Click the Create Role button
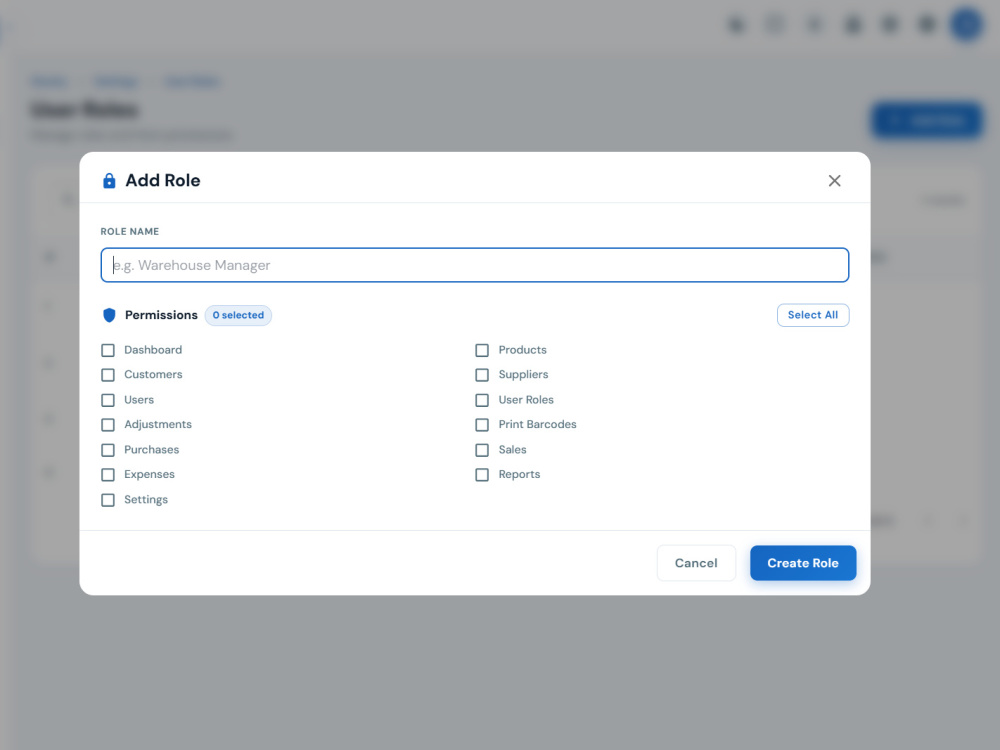The image size is (1000, 750). click(x=803, y=563)
